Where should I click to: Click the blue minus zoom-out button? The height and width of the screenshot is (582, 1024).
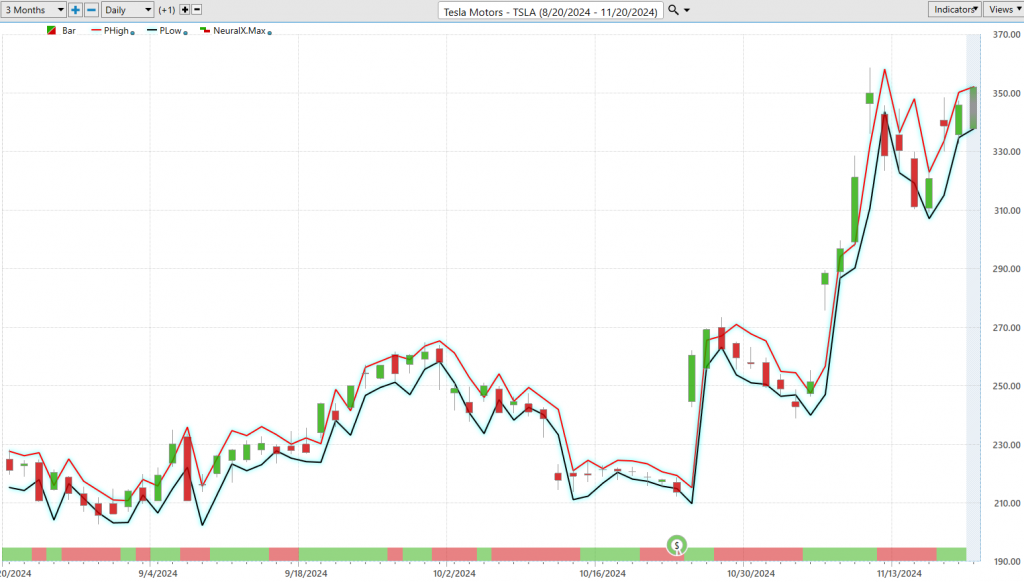point(91,10)
